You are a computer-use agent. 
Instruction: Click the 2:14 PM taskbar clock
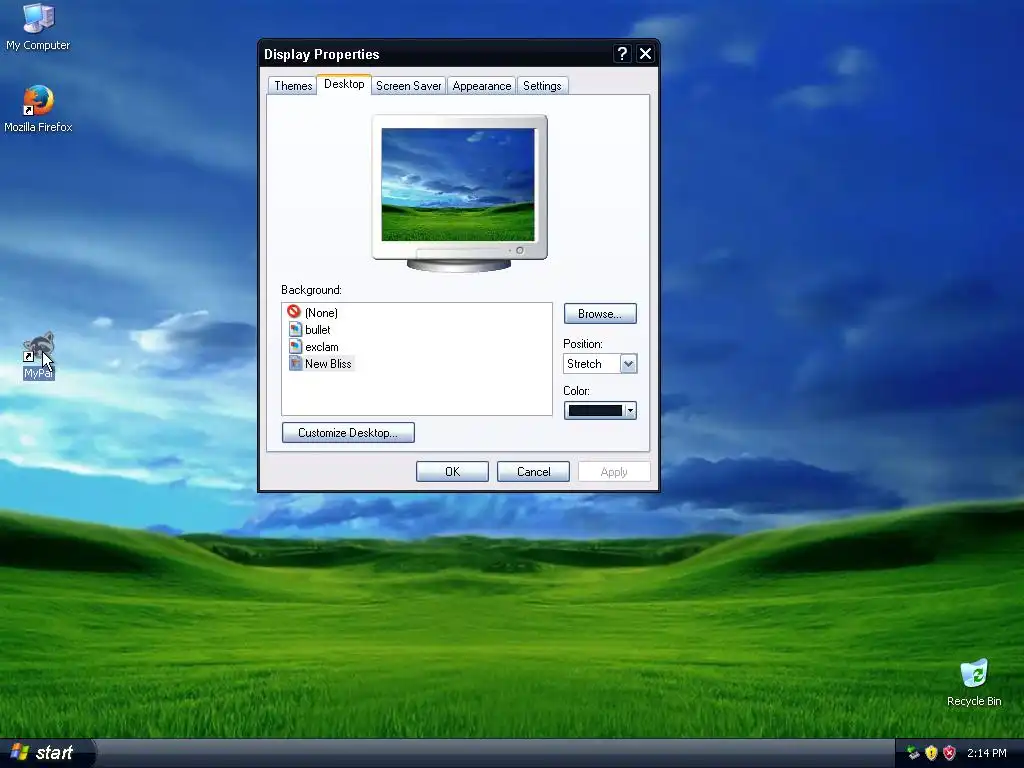click(987, 753)
